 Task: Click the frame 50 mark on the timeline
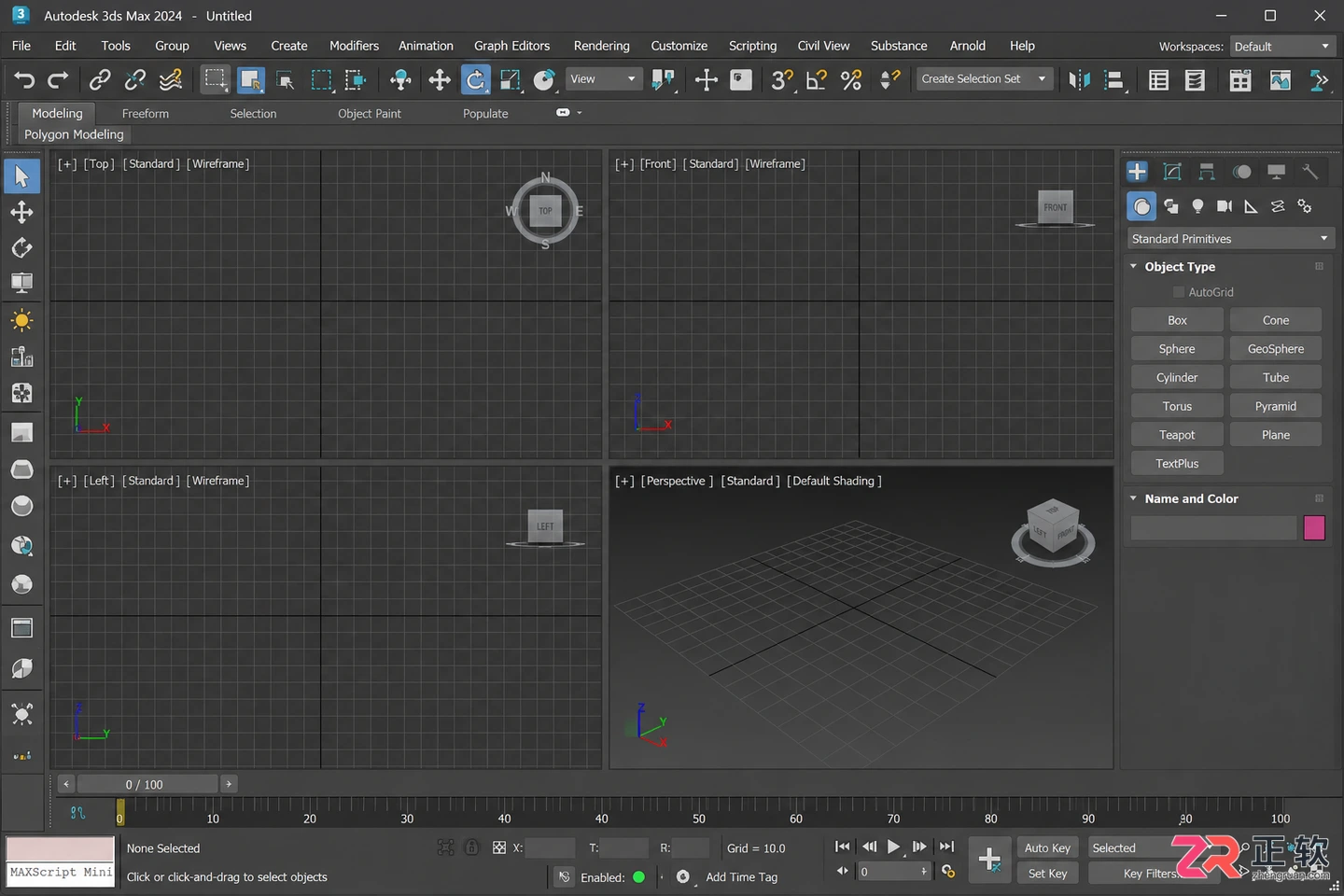tap(699, 819)
